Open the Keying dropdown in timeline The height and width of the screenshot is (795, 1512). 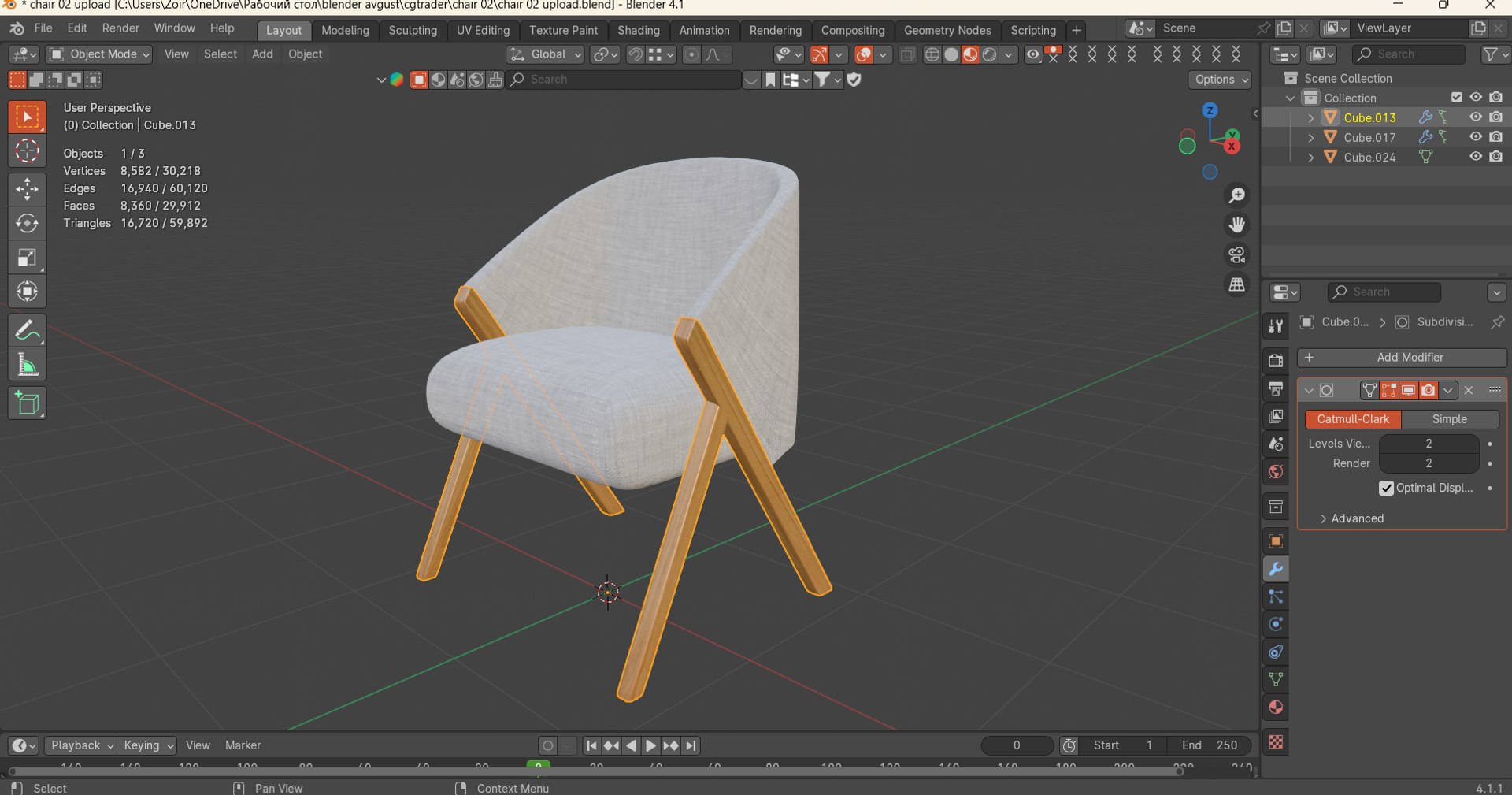148,745
